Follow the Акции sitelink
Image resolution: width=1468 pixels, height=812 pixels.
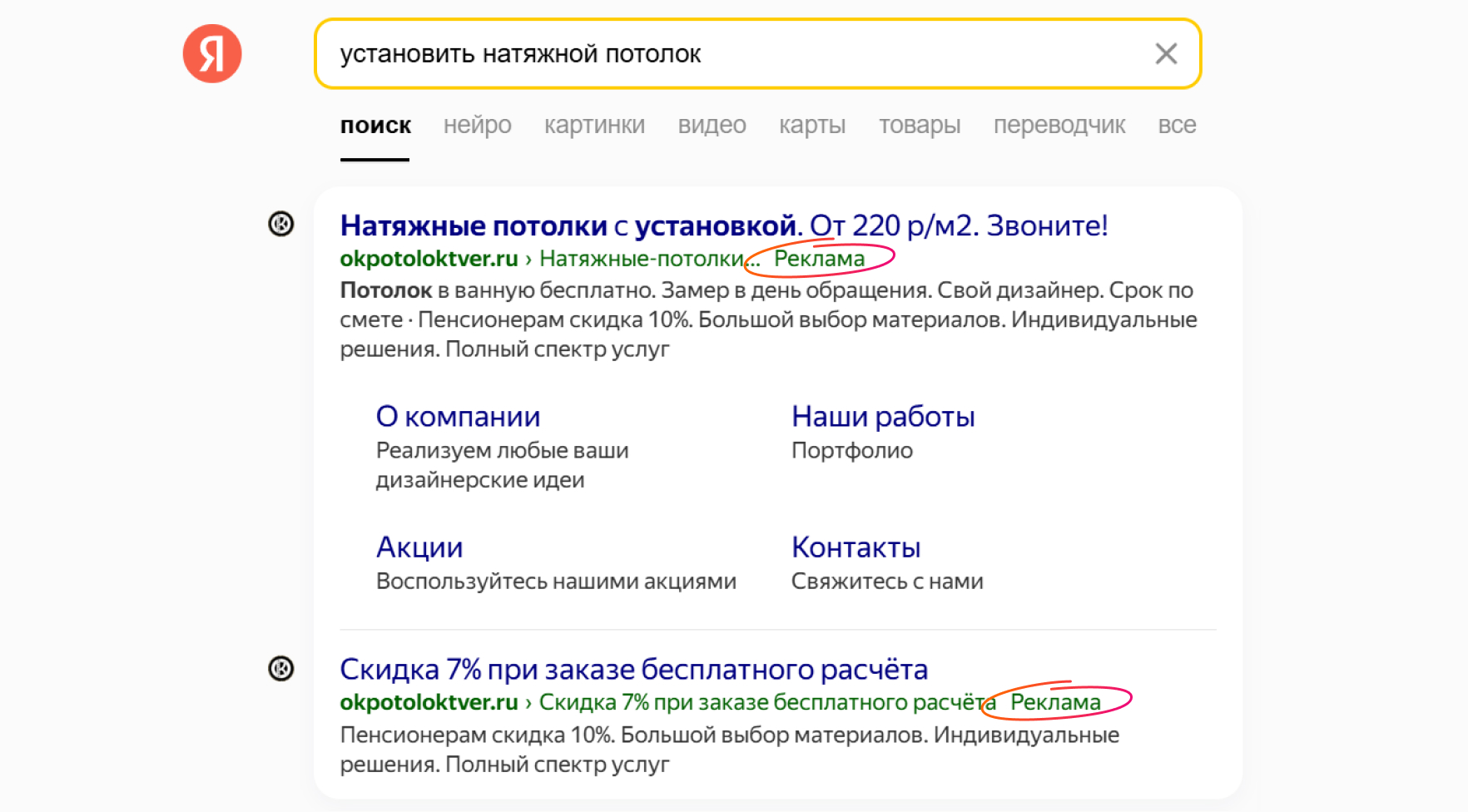click(419, 547)
